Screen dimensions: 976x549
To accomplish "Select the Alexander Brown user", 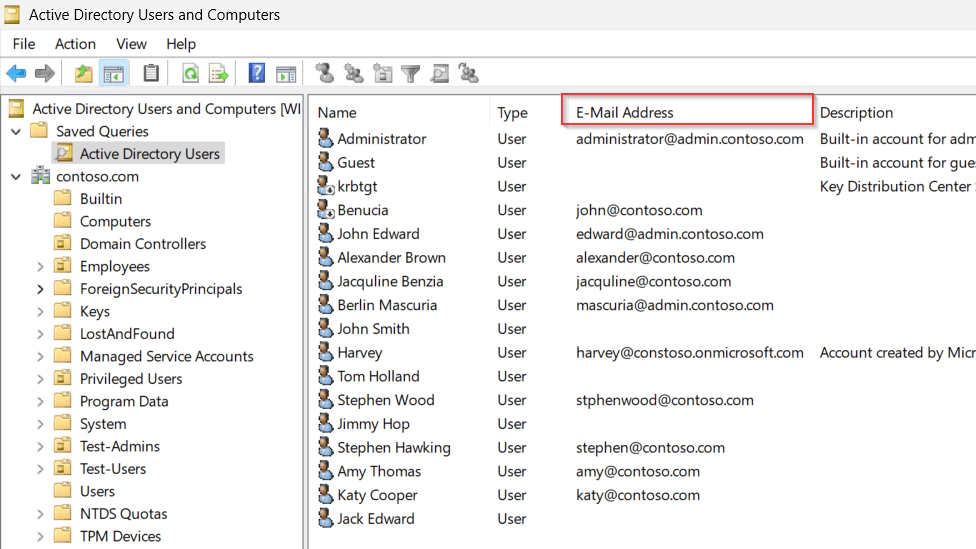I will pos(392,258).
